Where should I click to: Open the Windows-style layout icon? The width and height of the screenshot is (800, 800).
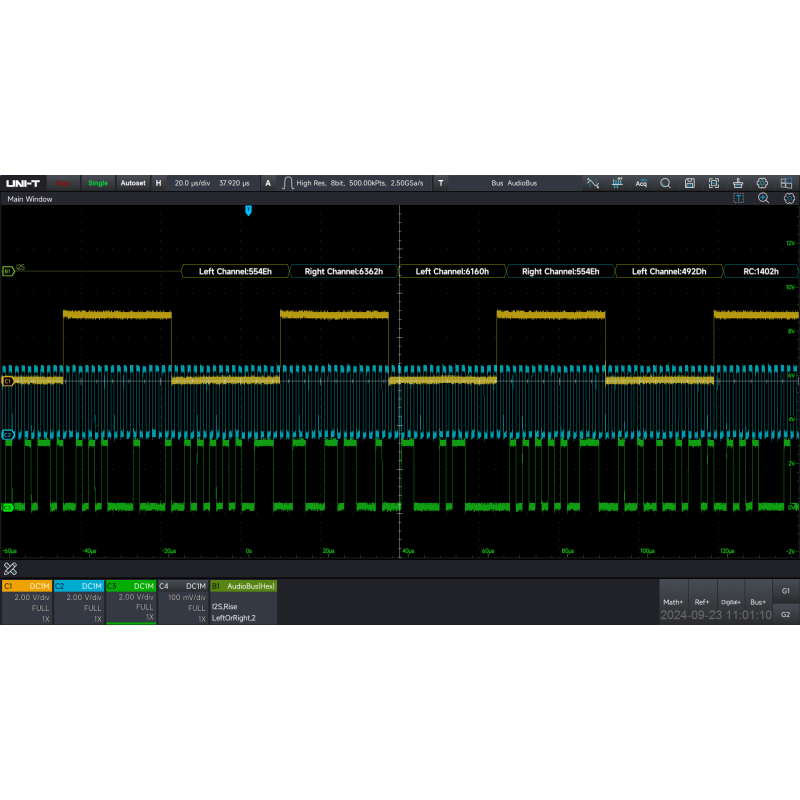point(786,183)
